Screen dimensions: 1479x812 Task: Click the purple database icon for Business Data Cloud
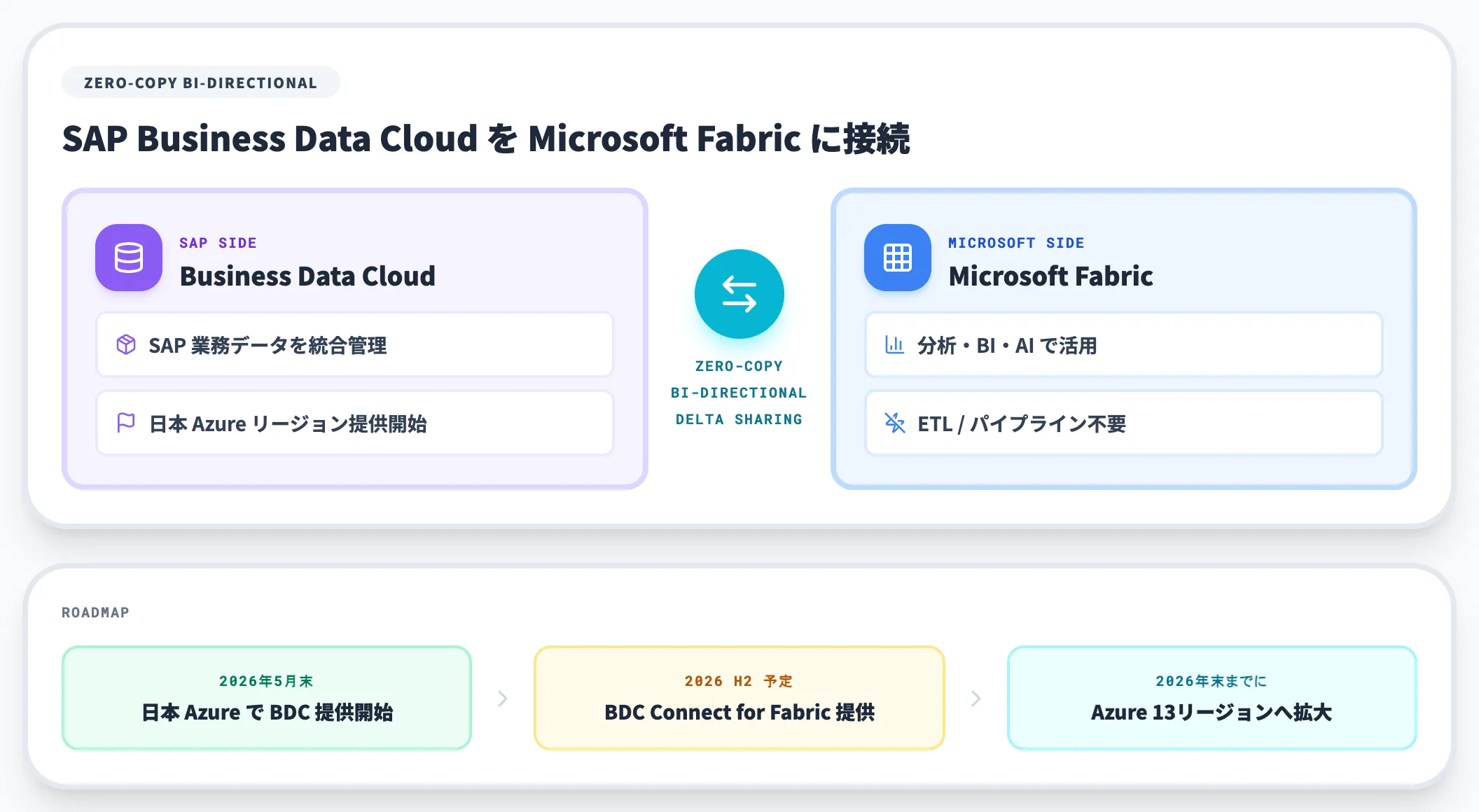(x=129, y=258)
